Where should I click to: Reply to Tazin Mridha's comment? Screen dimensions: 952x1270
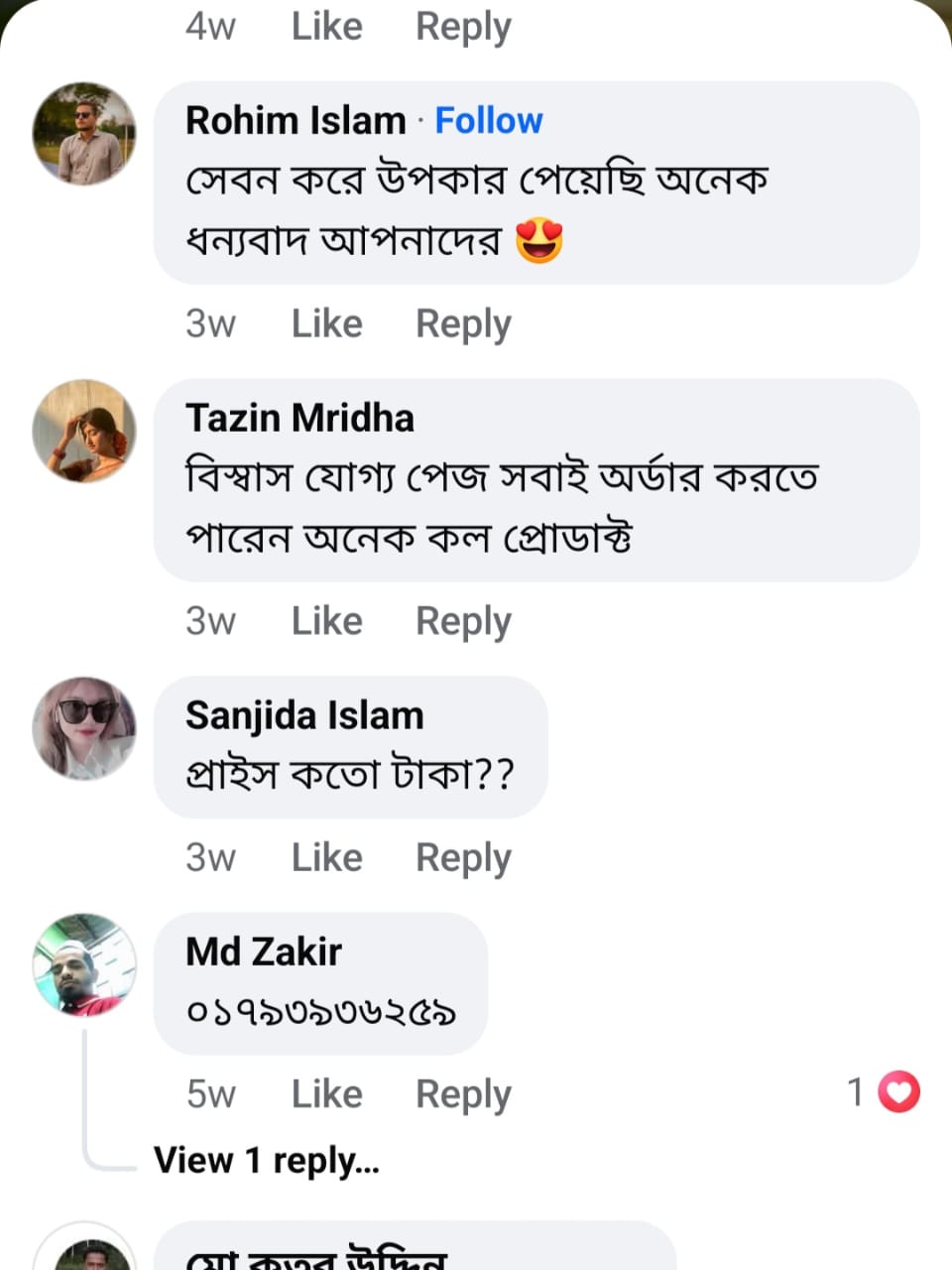click(x=463, y=621)
